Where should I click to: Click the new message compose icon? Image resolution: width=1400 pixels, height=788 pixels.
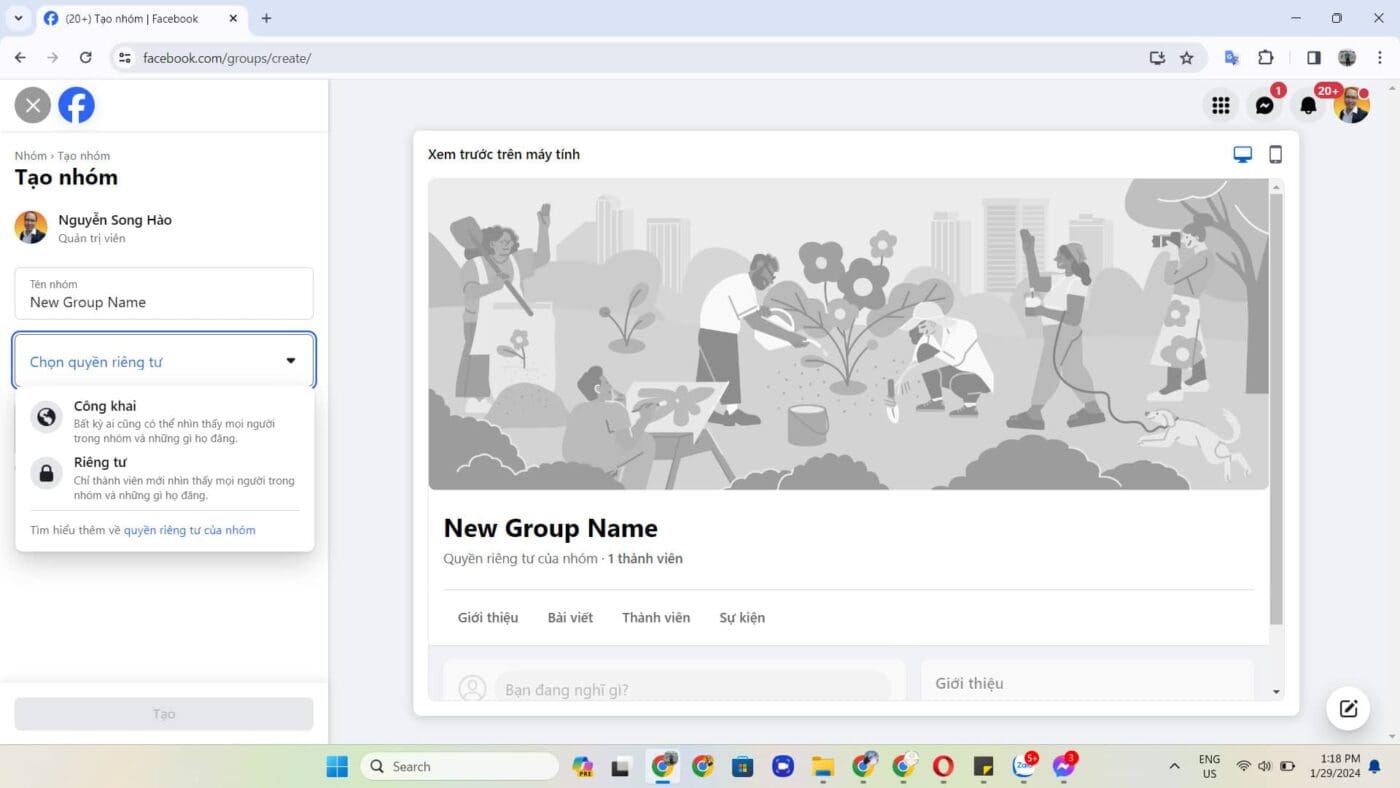point(1348,709)
